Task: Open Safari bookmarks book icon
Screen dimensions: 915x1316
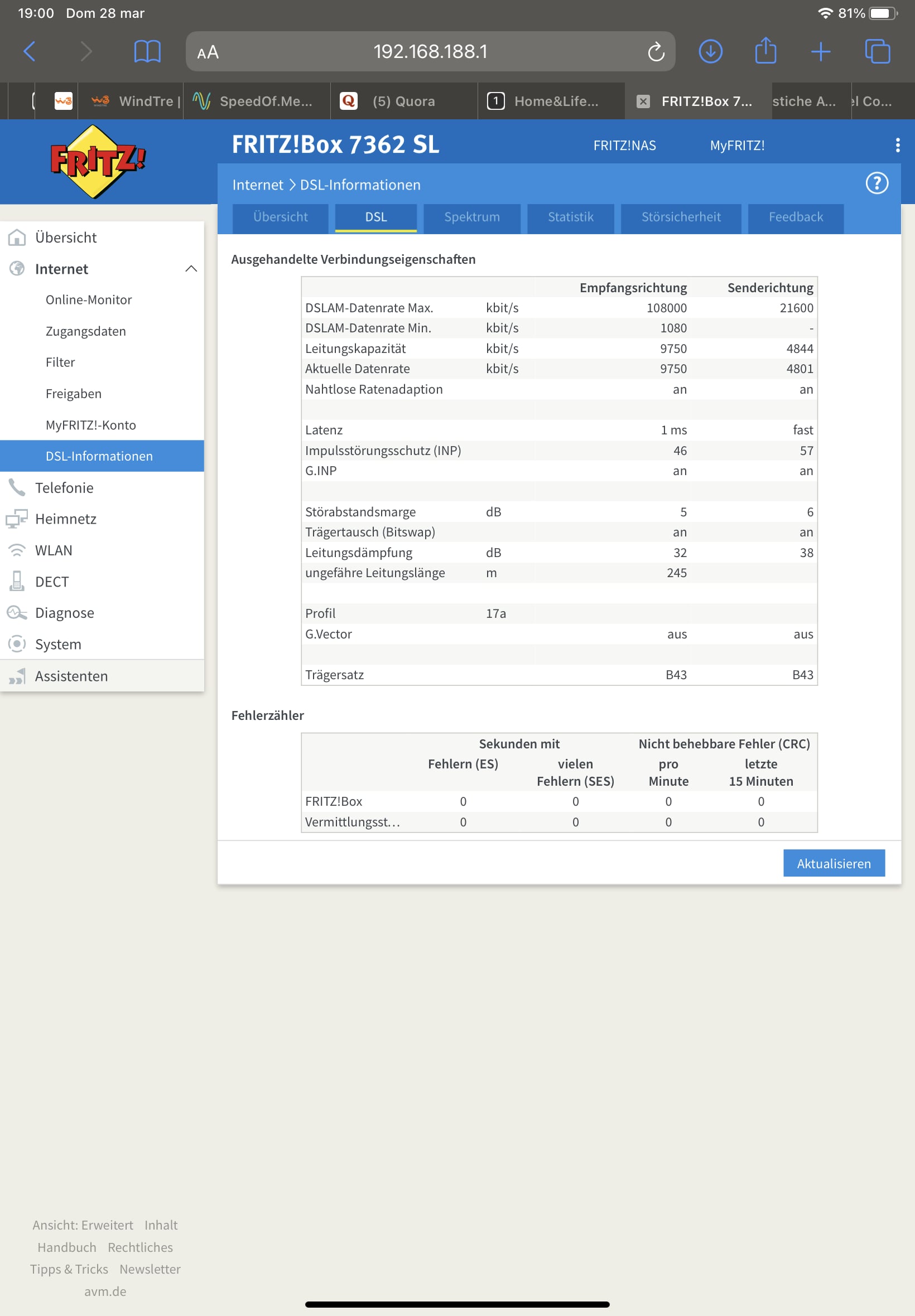Action: pyautogui.click(x=147, y=52)
